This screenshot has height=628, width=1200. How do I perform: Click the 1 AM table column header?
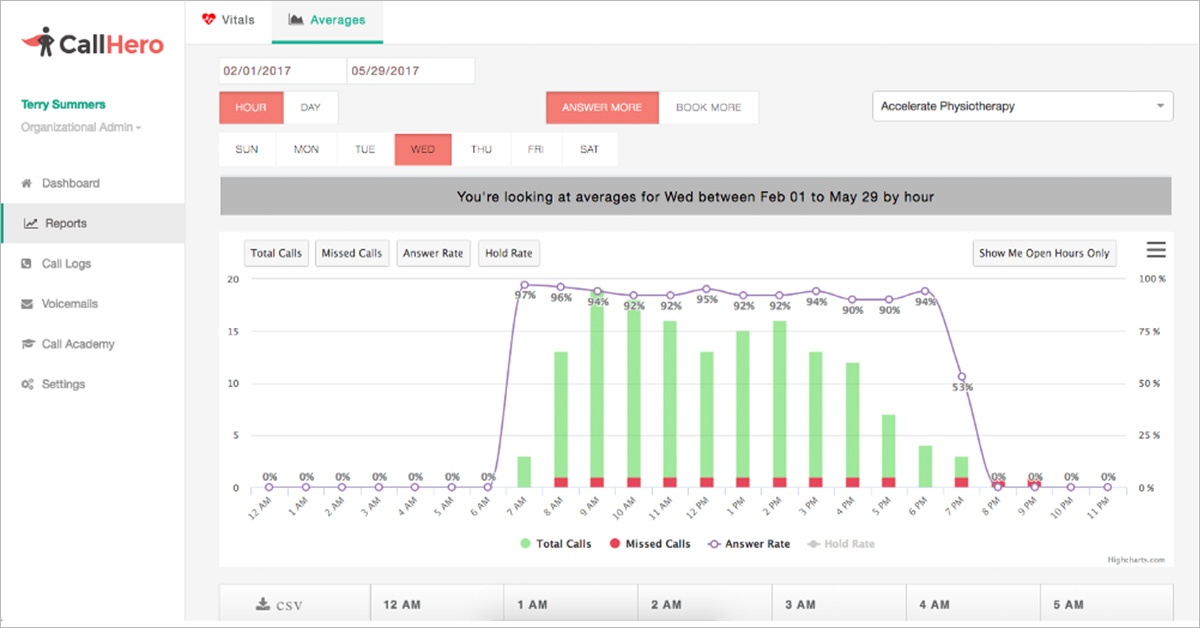(570, 605)
